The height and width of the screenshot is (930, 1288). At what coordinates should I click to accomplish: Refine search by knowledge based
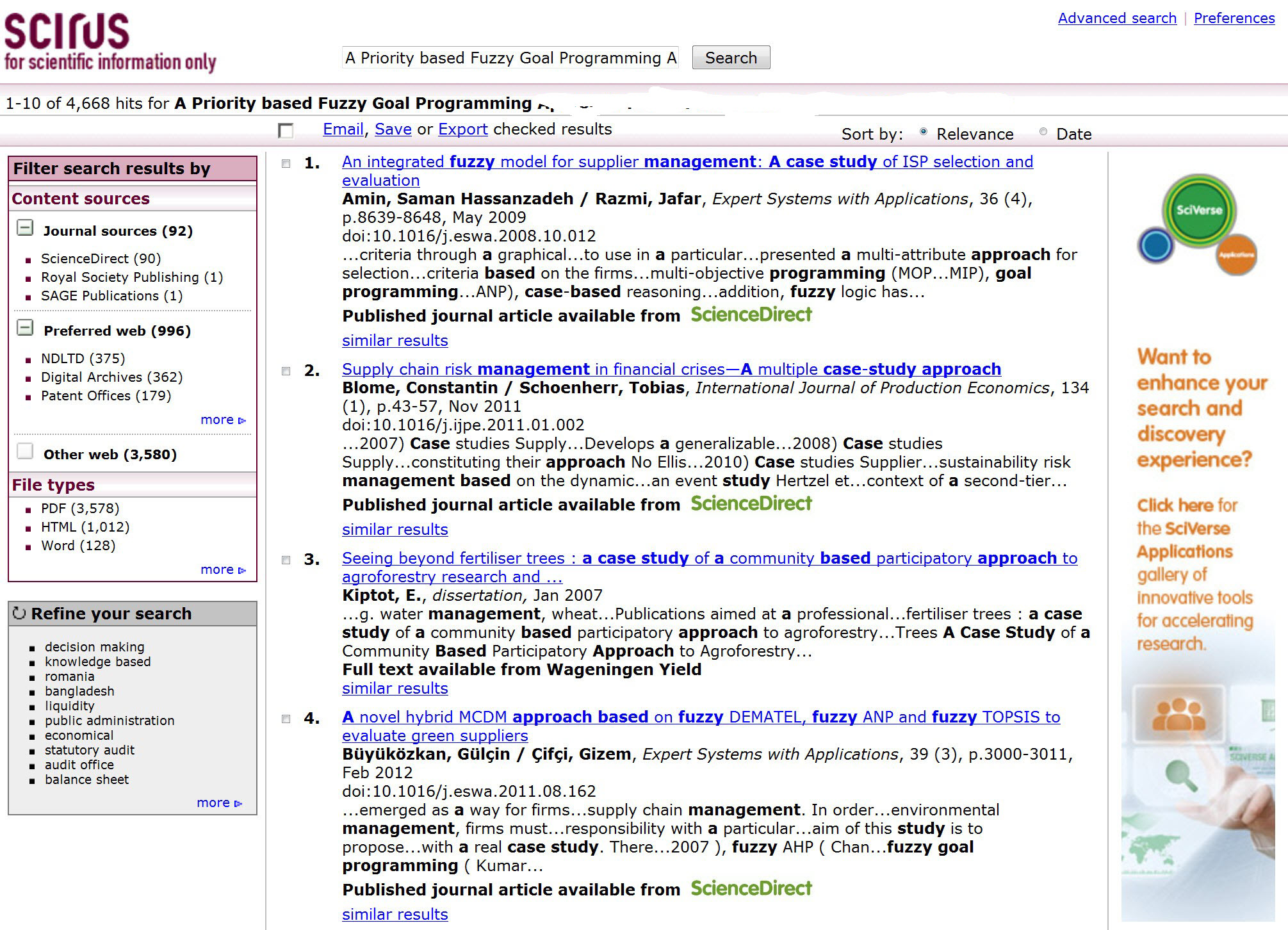click(98, 662)
